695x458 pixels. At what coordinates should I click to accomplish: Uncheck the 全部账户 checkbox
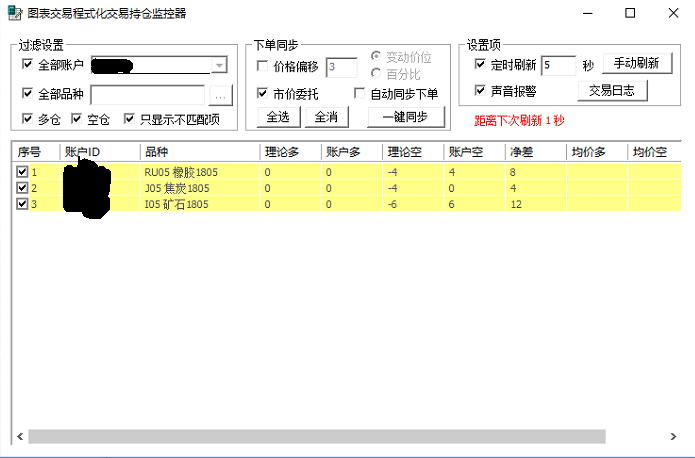click(28, 66)
